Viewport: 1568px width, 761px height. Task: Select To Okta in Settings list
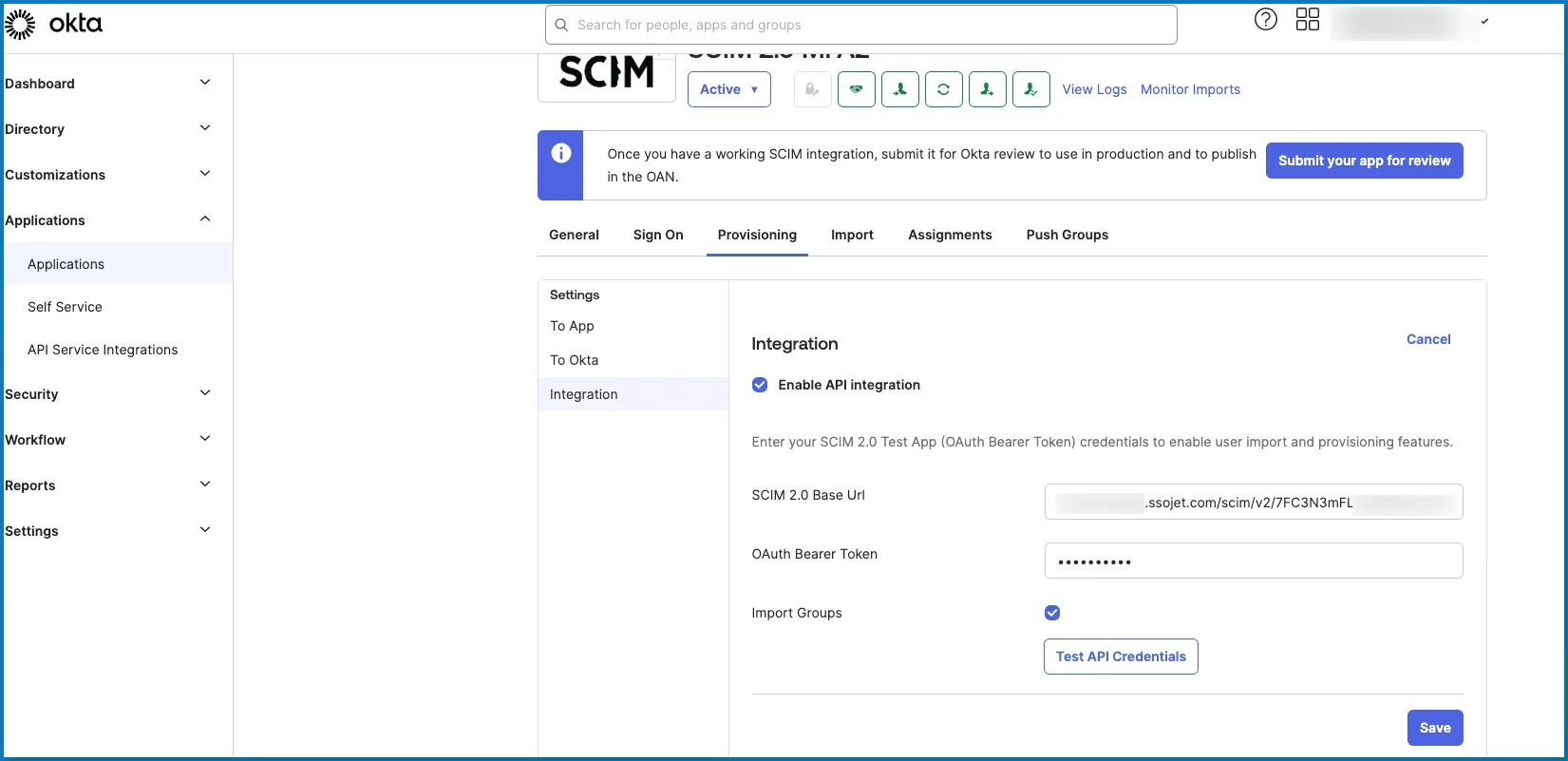(575, 360)
